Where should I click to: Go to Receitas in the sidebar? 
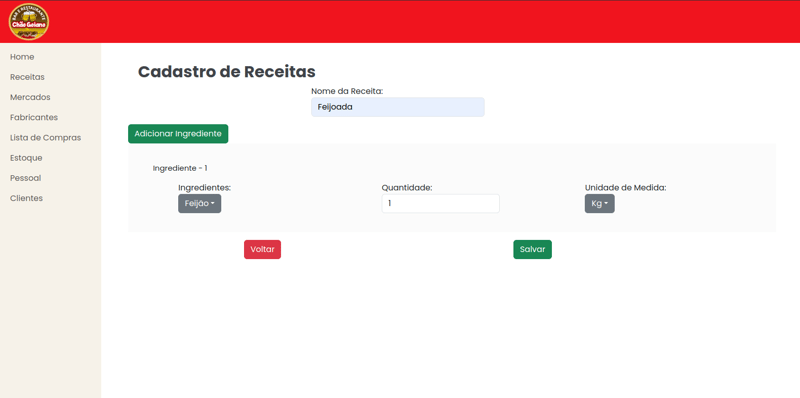[27, 77]
